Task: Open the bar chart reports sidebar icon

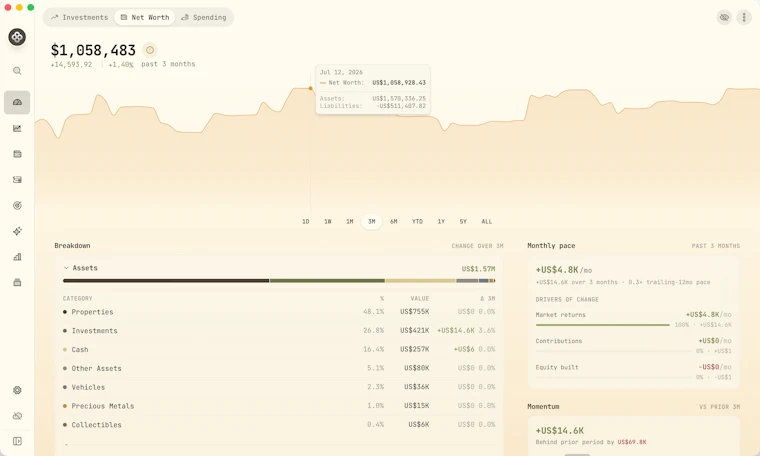Action: pyautogui.click(x=17, y=257)
